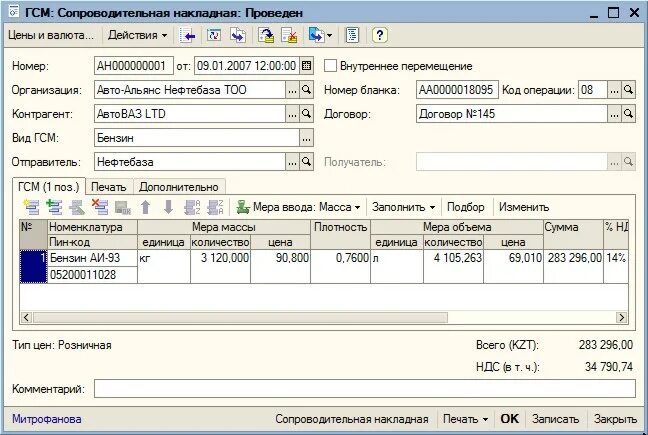Click the Изменить button
The height and width of the screenshot is (435, 648).
[x=524, y=207]
